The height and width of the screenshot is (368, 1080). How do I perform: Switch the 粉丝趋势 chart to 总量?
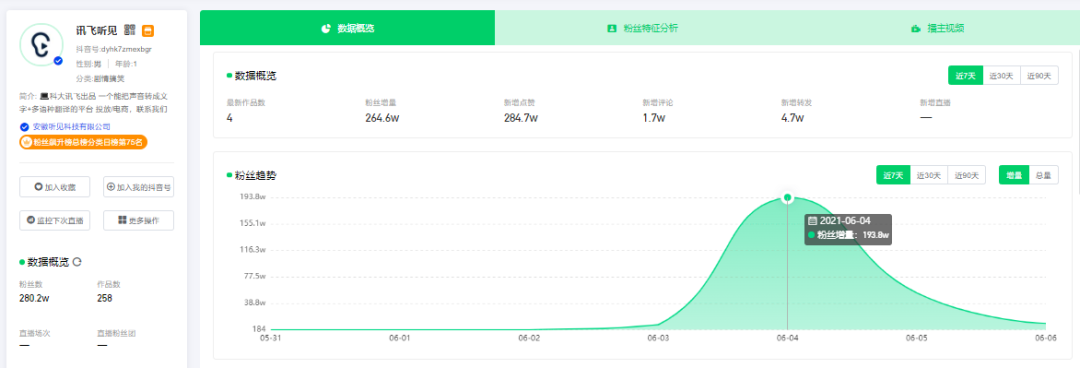coord(1043,175)
